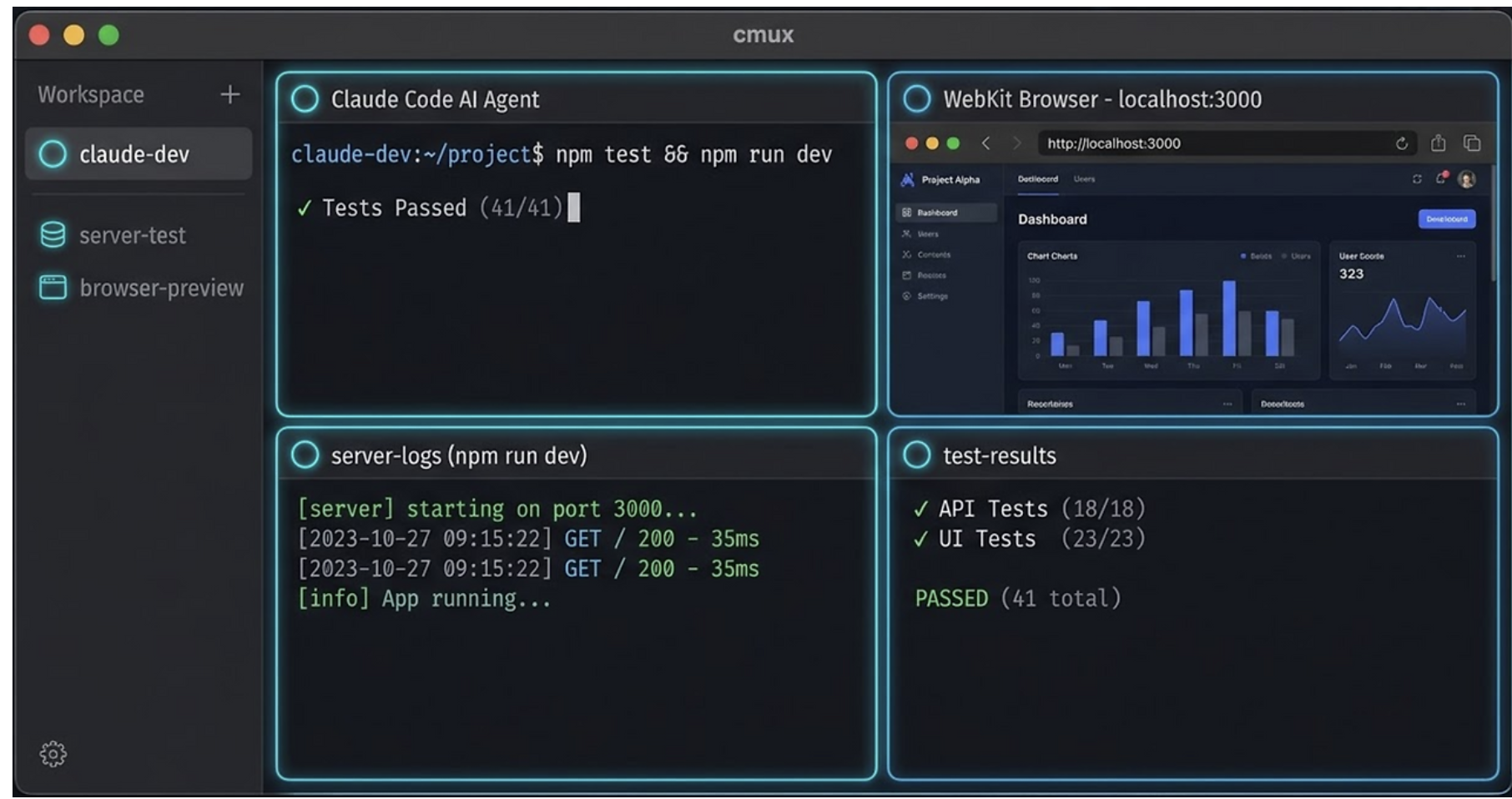Reload the localhost:3000 page from the address bar
The width and height of the screenshot is (1512, 799).
(x=1402, y=143)
